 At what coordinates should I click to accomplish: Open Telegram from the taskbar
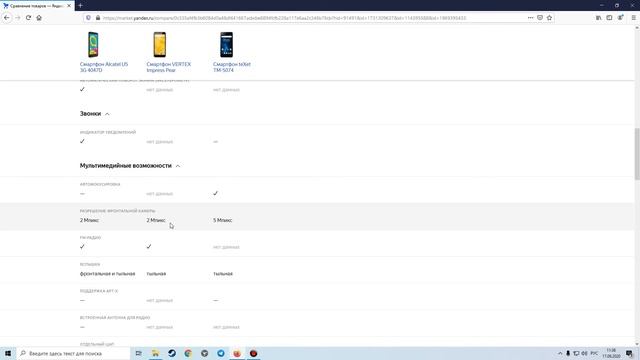click(x=221, y=353)
